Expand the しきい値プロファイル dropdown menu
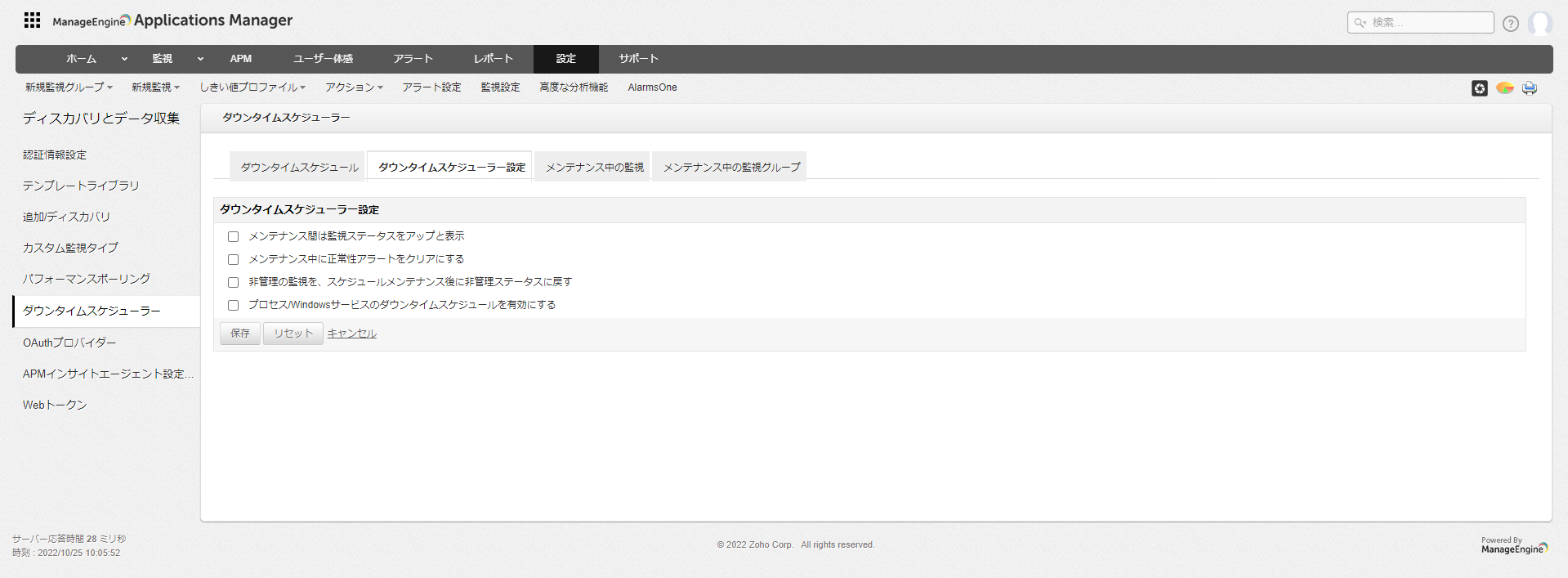The height and width of the screenshot is (578, 1568). click(x=252, y=87)
